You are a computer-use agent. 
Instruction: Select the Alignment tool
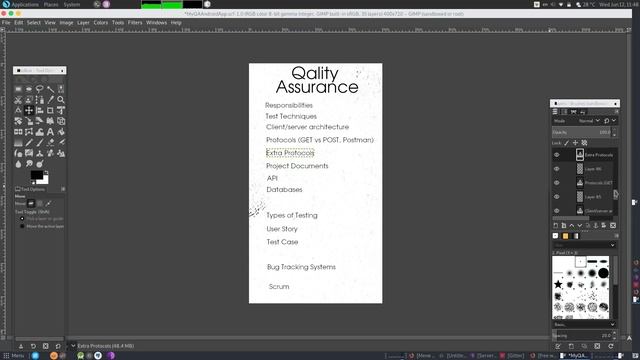click(40, 110)
